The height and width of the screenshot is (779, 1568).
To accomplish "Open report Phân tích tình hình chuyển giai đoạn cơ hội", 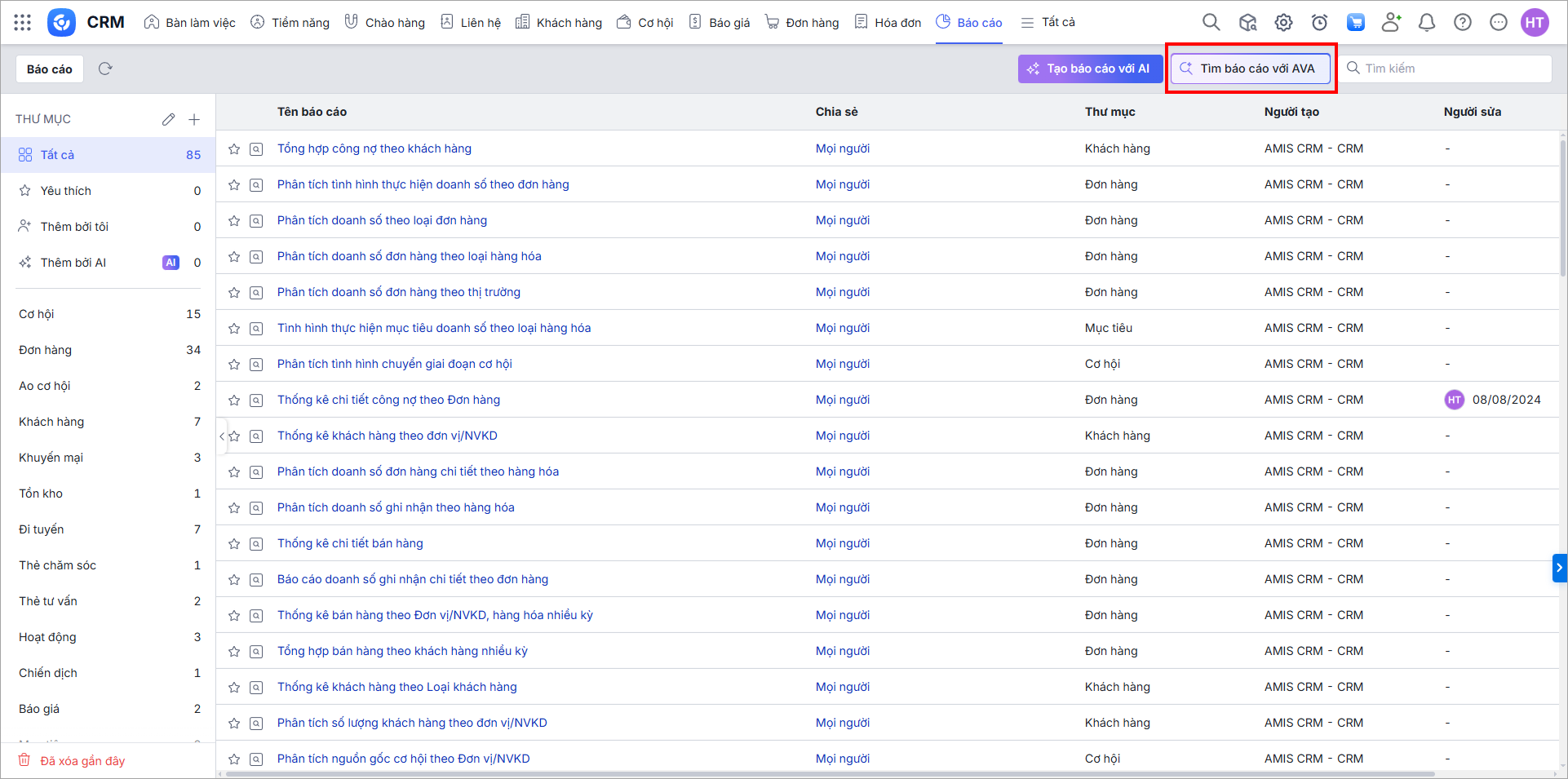I will 395,364.
